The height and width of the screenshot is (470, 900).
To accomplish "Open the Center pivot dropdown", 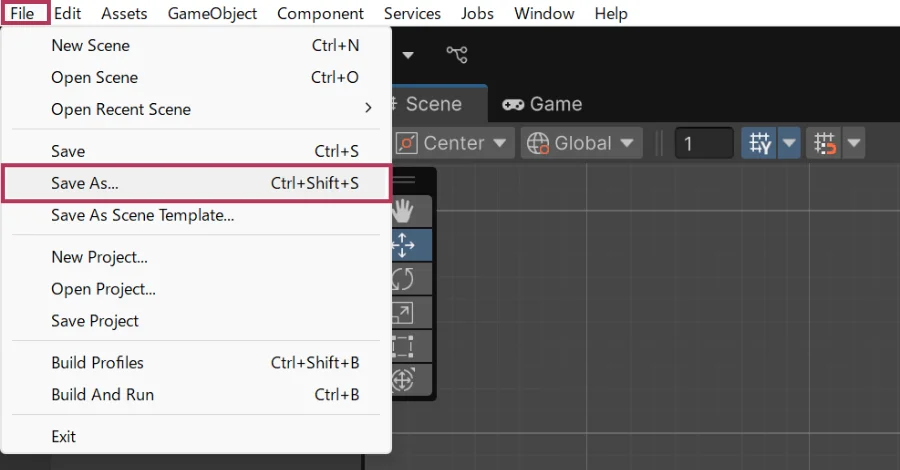I will pos(455,143).
